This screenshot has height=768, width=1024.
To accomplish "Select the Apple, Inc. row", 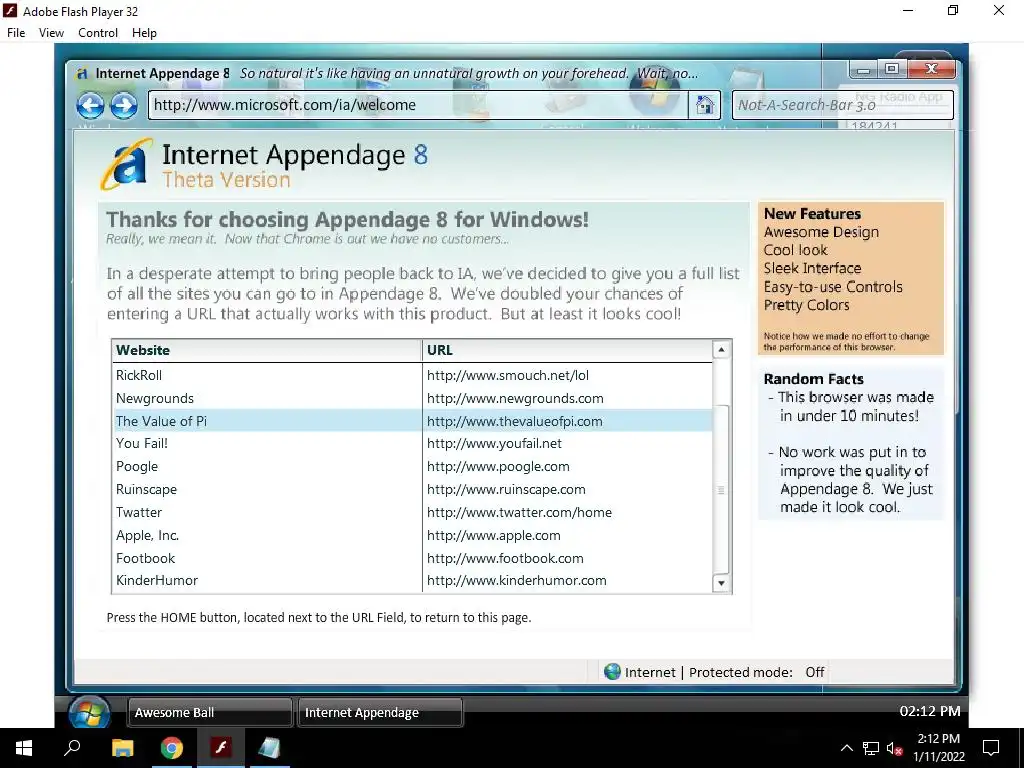I will tap(412, 536).
